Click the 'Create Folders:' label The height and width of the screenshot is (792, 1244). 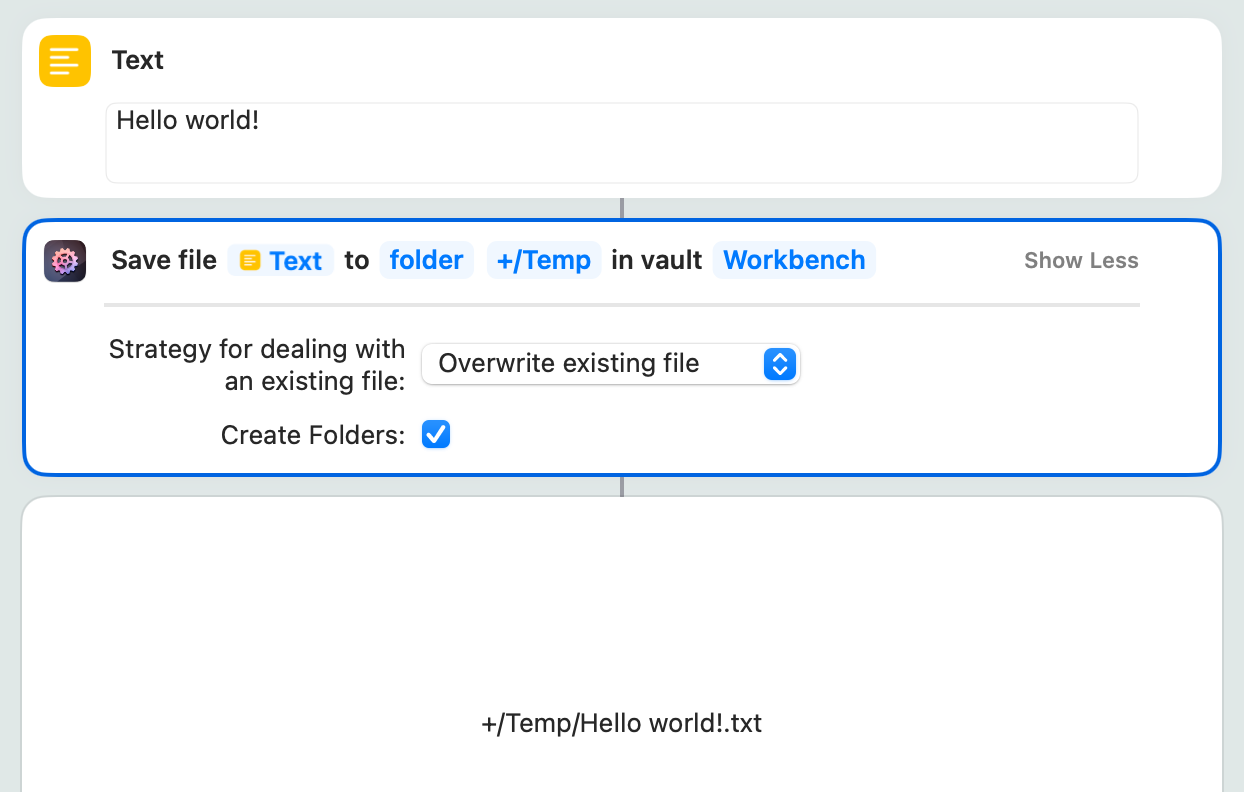point(312,435)
